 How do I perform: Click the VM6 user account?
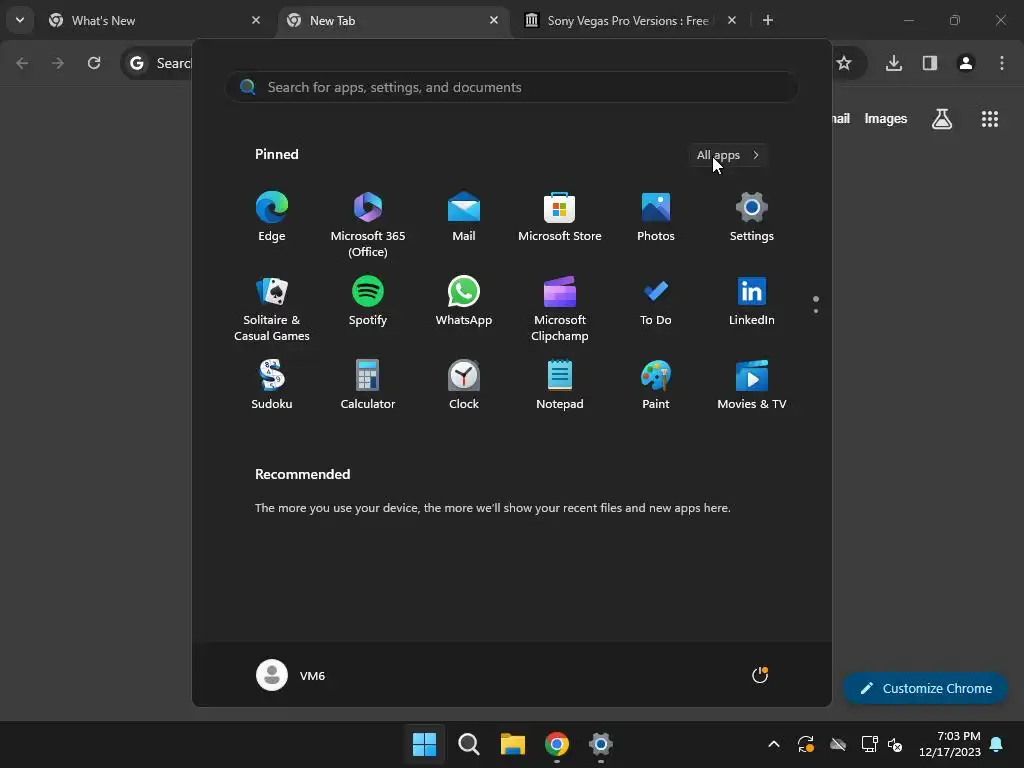[x=291, y=675]
